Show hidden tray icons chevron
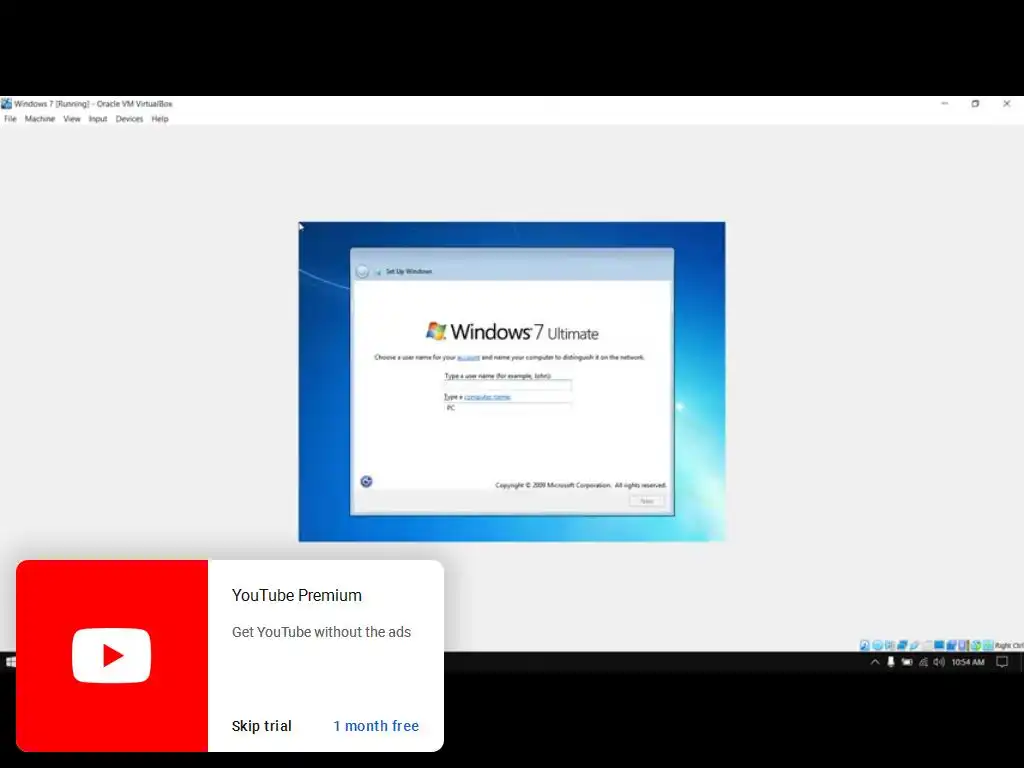 tap(875, 662)
